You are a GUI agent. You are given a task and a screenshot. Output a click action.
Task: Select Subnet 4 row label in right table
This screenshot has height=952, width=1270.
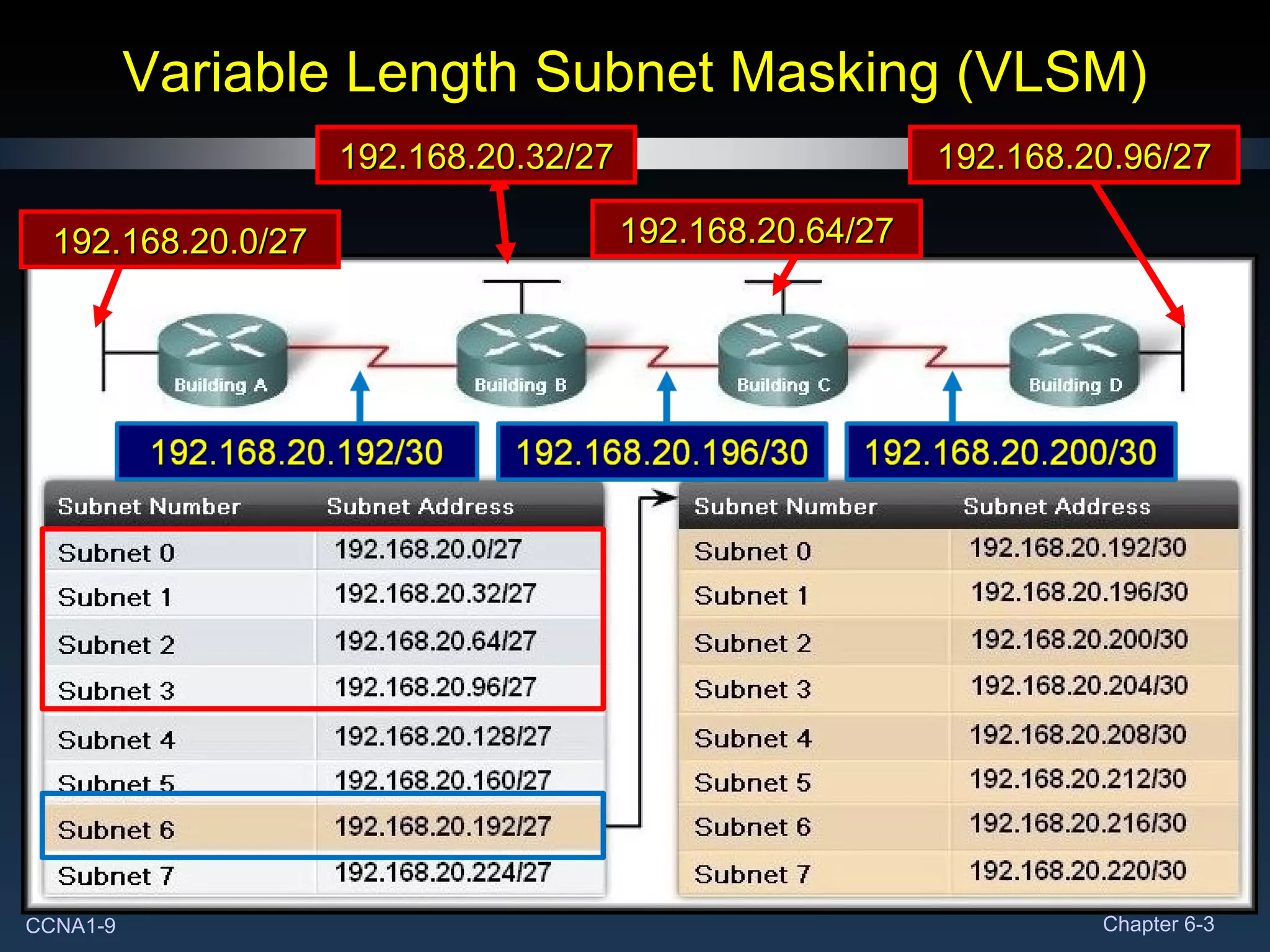[x=753, y=738]
